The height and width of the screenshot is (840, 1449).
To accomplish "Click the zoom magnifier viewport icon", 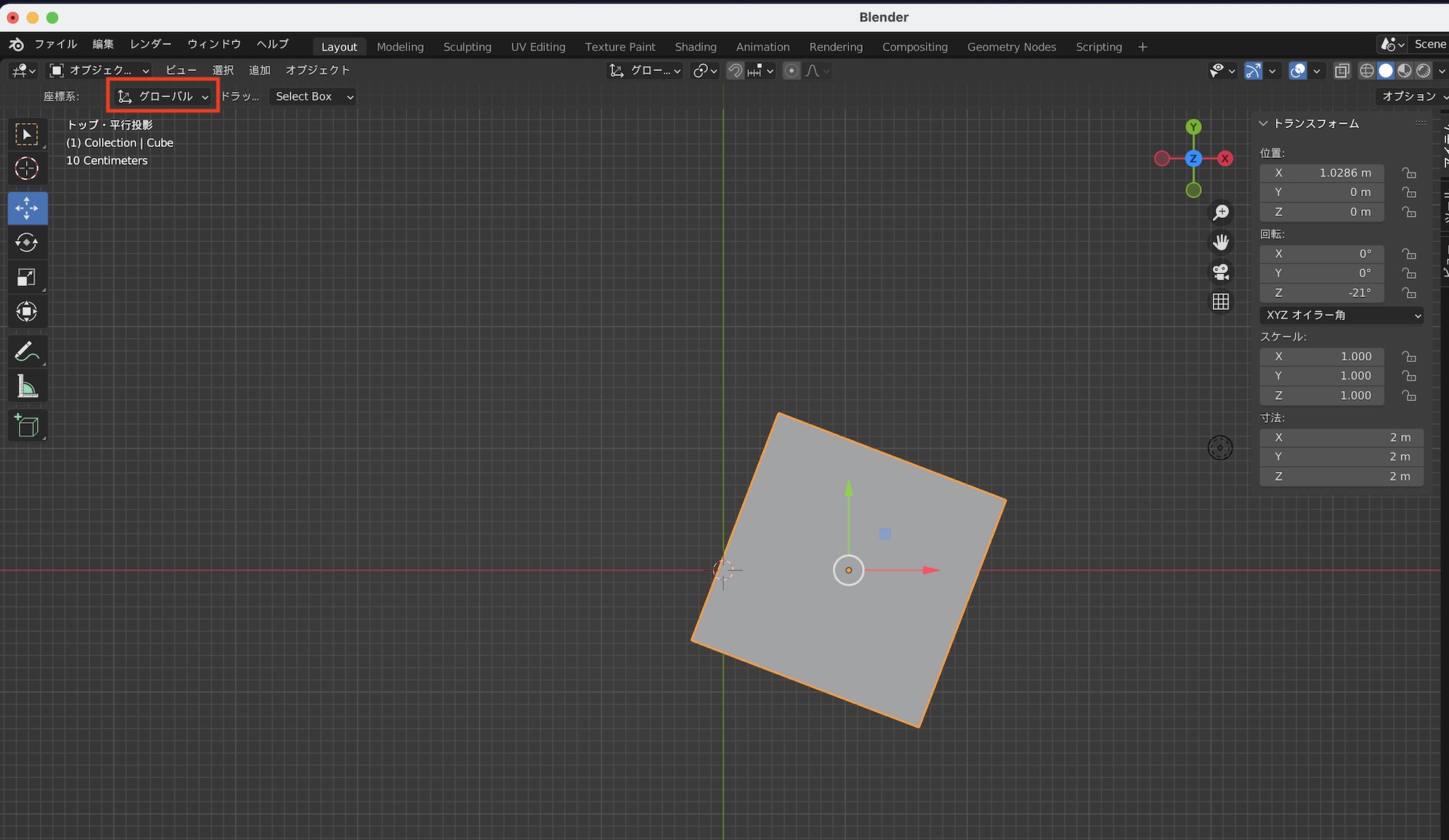I will pos(1221,212).
